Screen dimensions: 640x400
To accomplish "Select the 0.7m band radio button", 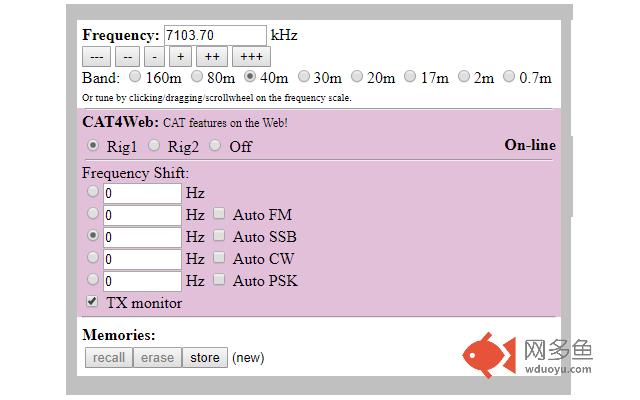I will pyautogui.click(x=509, y=76).
